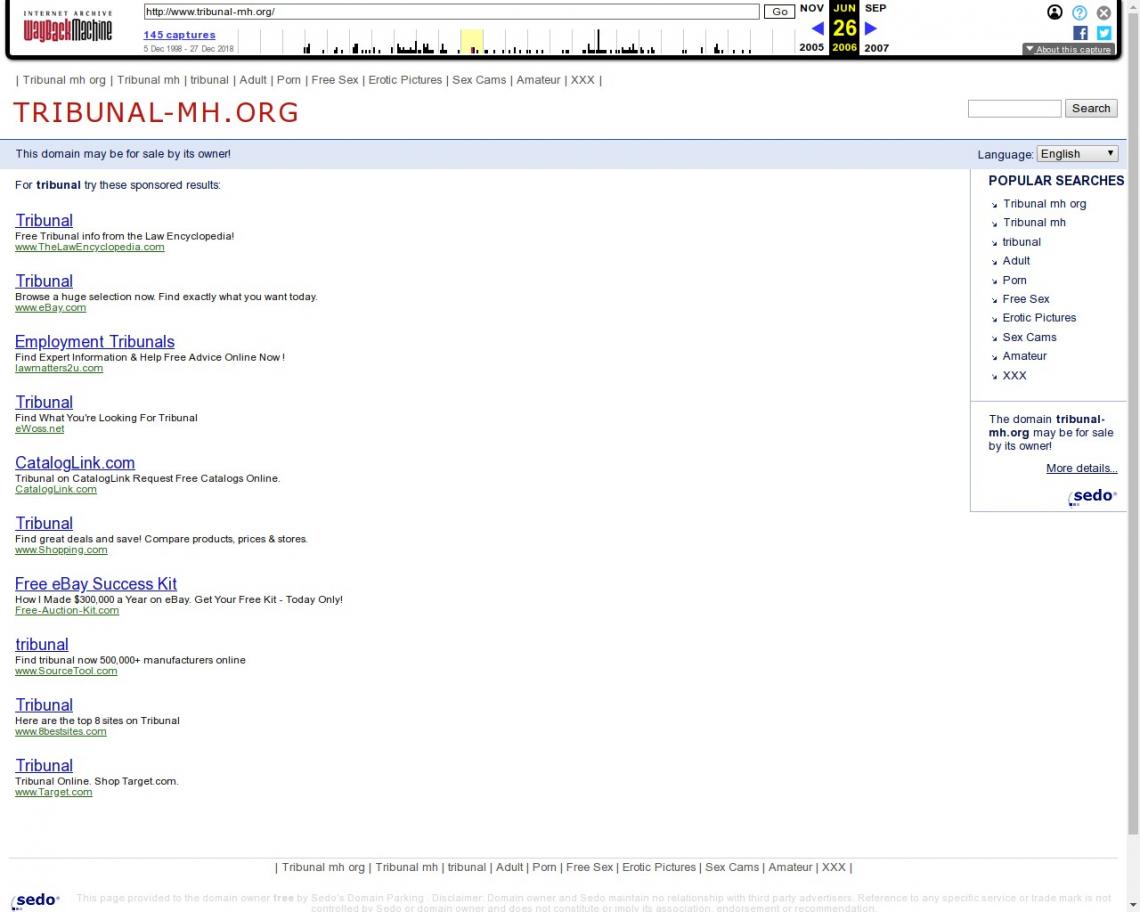Viewport: 1140px width, 912px height.
Task: Click the Sedo logo in sidebar
Action: click(x=1092, y=496)
